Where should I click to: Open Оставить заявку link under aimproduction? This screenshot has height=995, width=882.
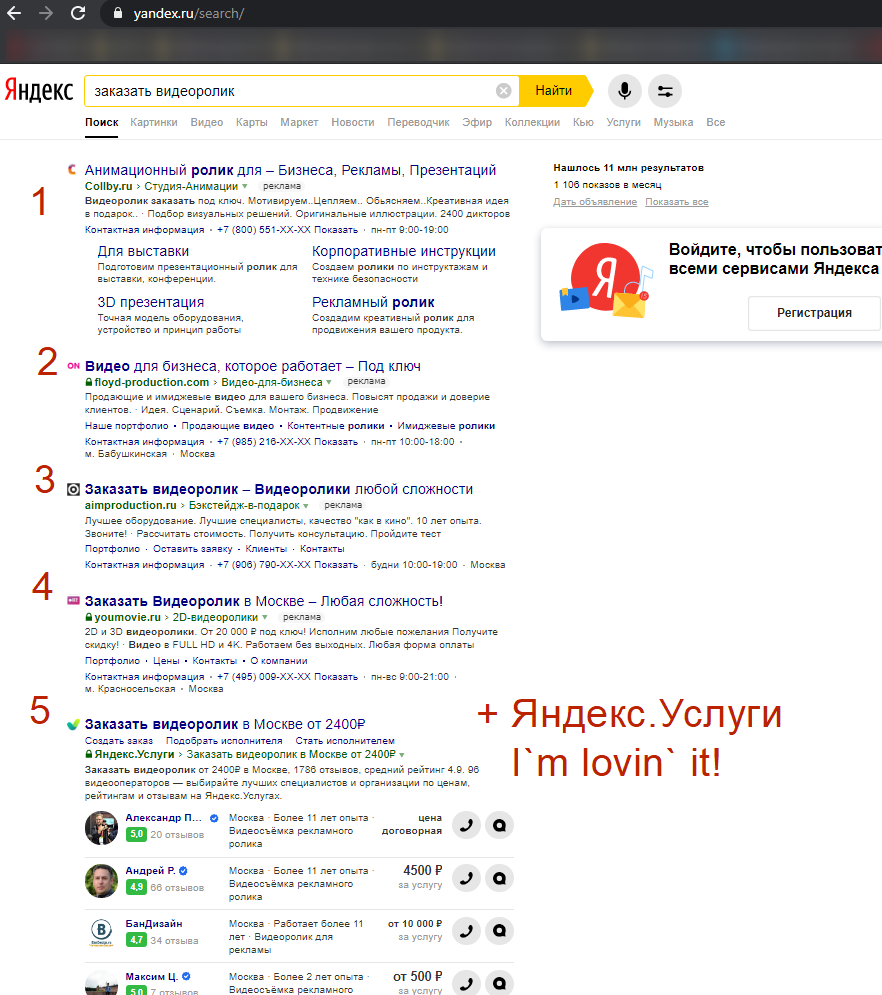coord(193,549)
